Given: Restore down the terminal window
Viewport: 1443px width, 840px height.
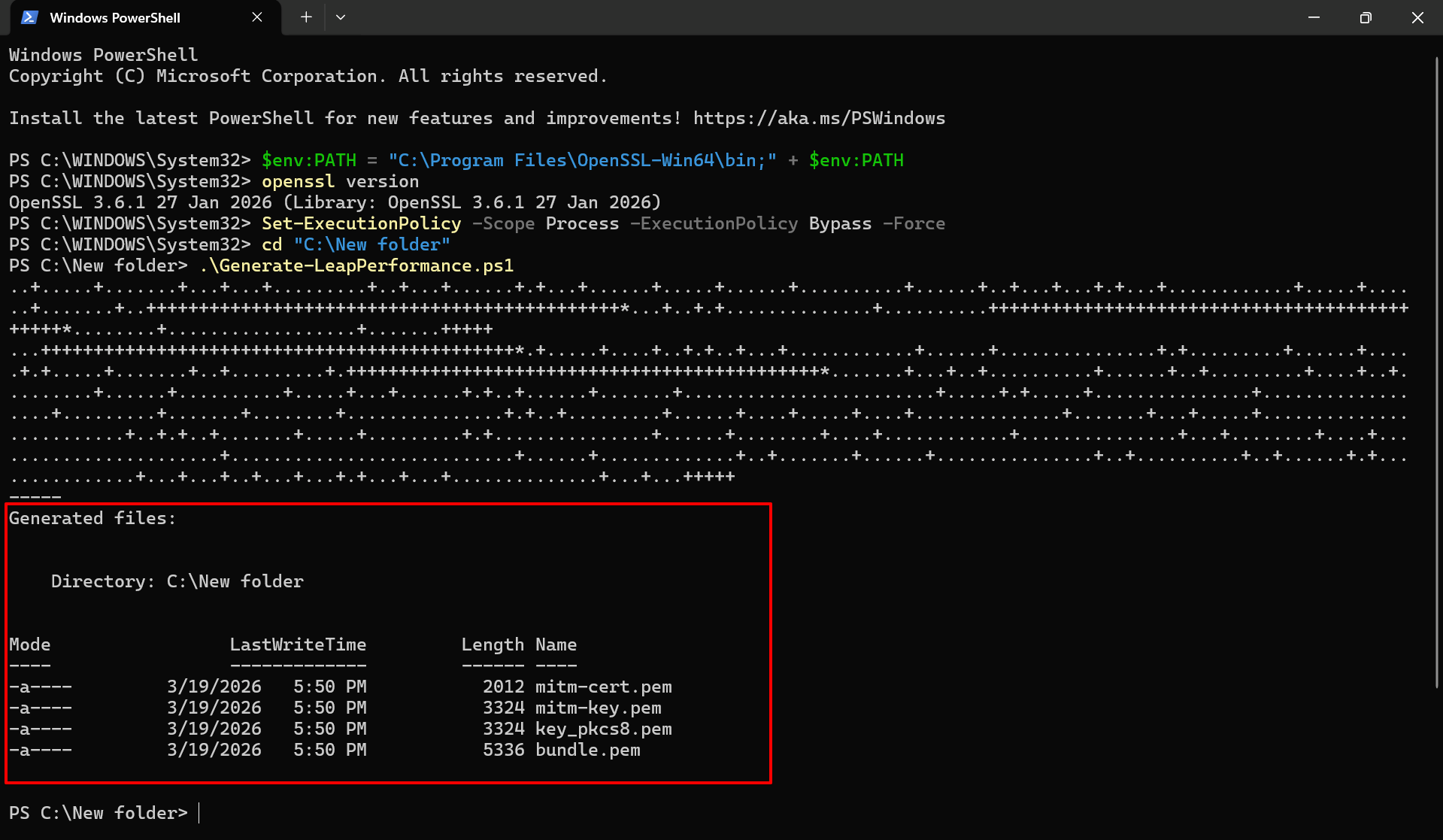Looking at the screenshot, I should 1366,17.
